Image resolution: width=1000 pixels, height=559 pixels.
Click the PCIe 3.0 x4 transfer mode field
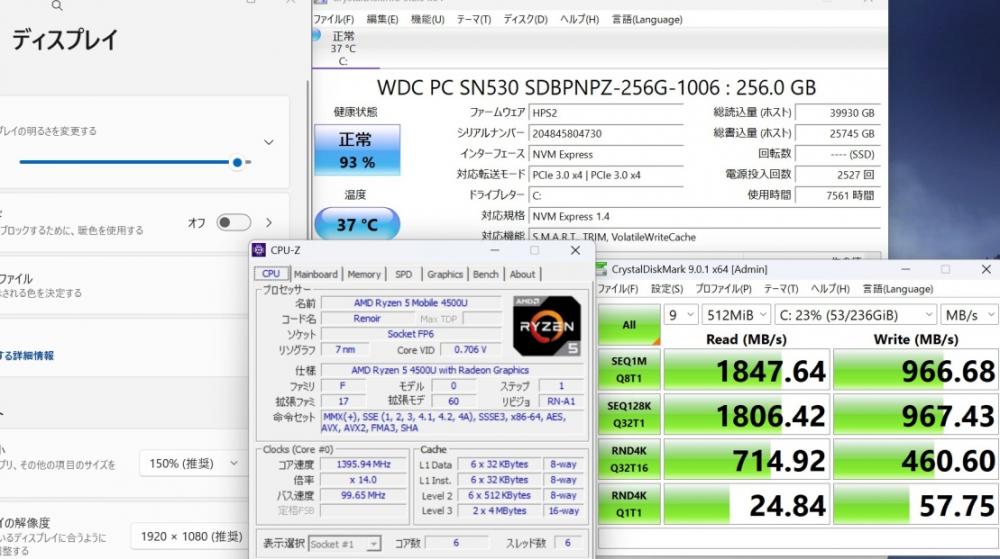(605, 175)
